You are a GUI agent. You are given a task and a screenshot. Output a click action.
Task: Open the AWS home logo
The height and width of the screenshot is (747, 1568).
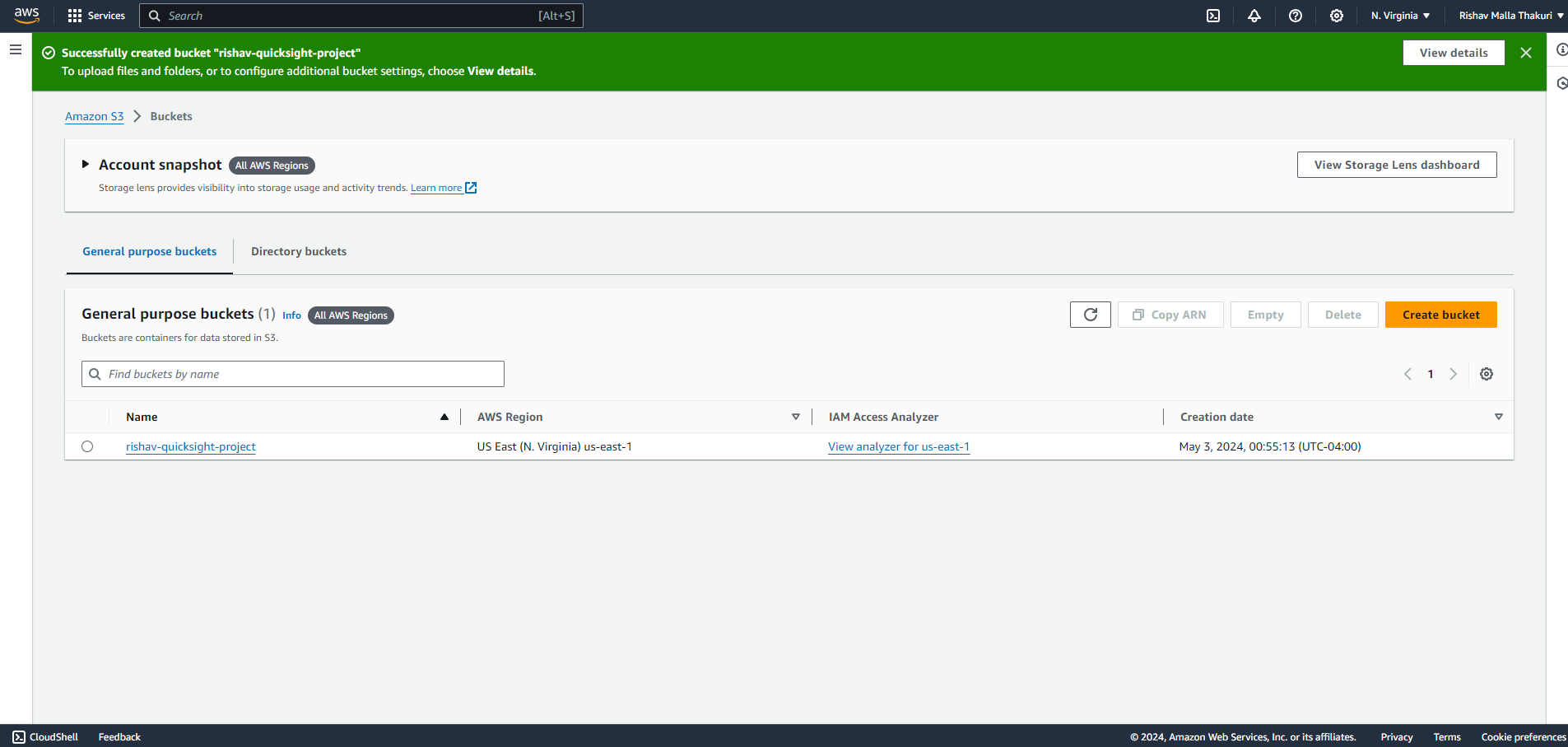point(26,16)
